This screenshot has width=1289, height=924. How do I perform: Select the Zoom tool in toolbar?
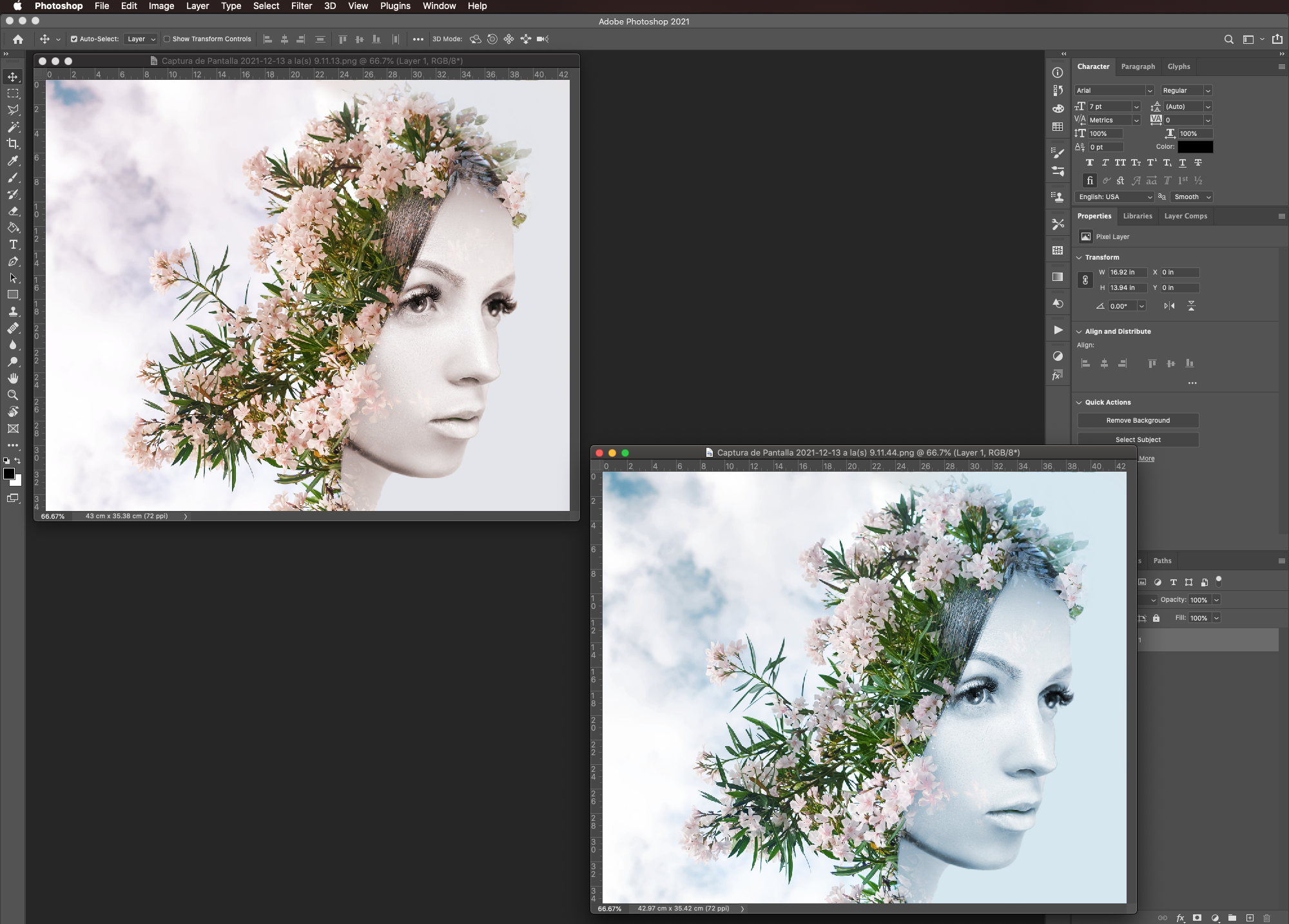click(13, 395)
